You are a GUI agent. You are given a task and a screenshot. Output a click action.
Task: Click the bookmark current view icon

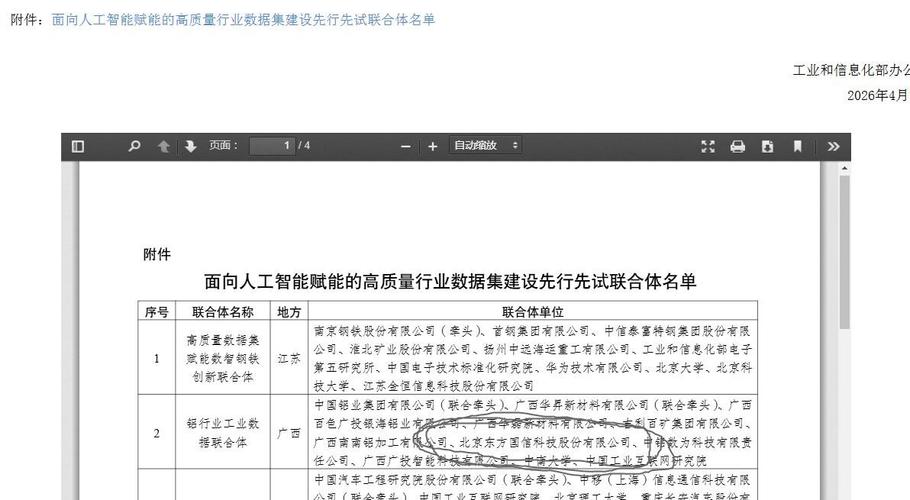point(797,146)
